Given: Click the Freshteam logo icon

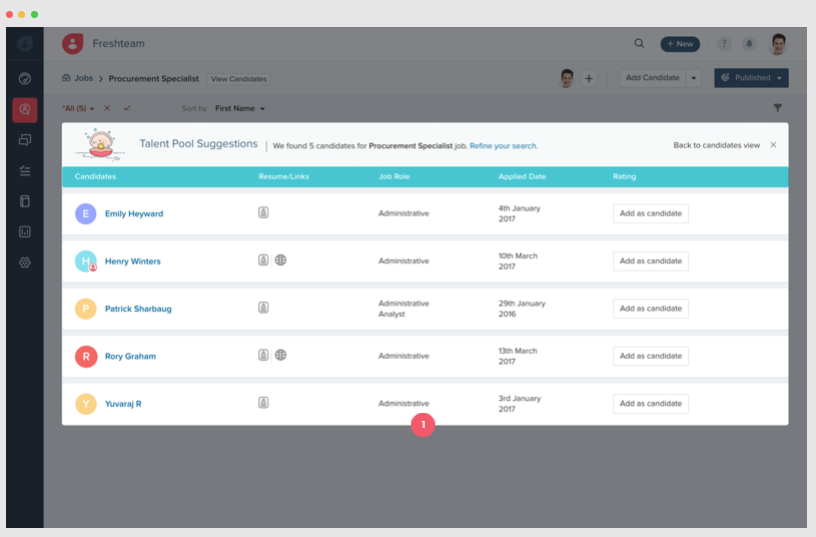Looking at the screenshot, I should click(x=73, y=44).
